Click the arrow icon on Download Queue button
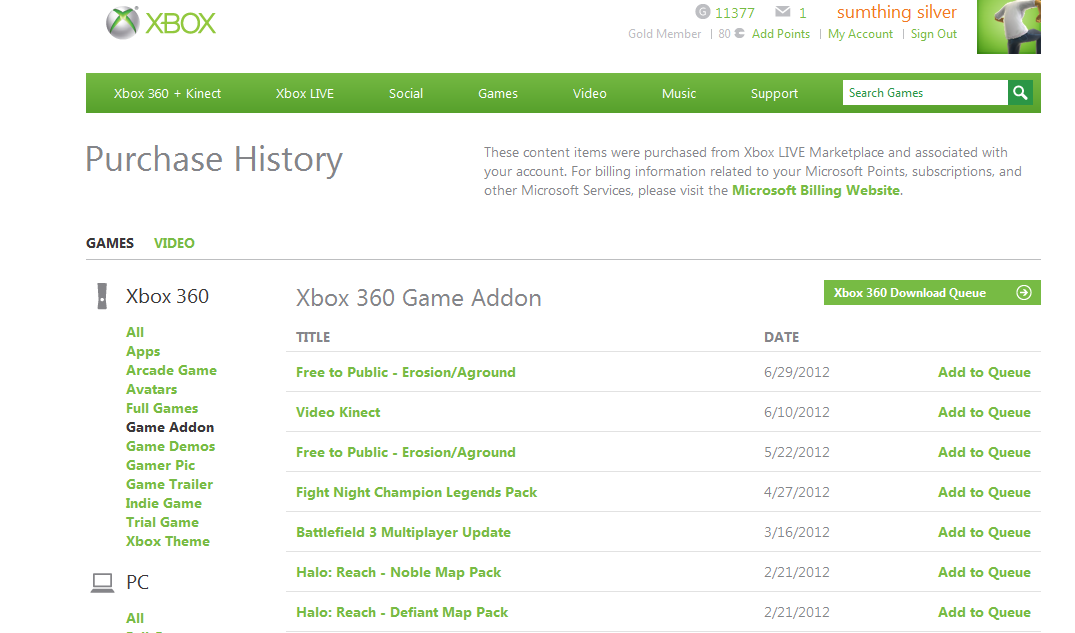Screen dimensions: 1075x633 (x=1023, y=293)
